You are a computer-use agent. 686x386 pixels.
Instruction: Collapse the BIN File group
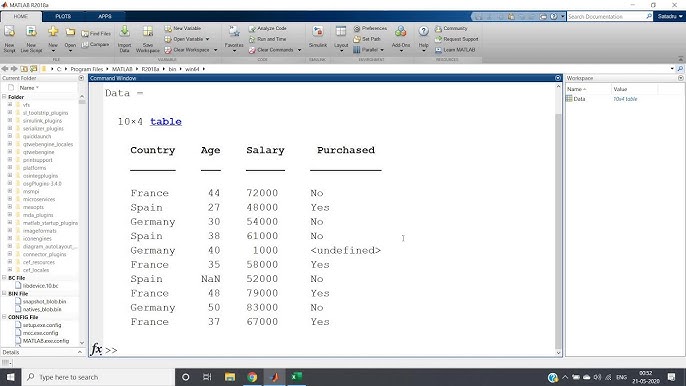pyautogui.click(x=4, y=294)
